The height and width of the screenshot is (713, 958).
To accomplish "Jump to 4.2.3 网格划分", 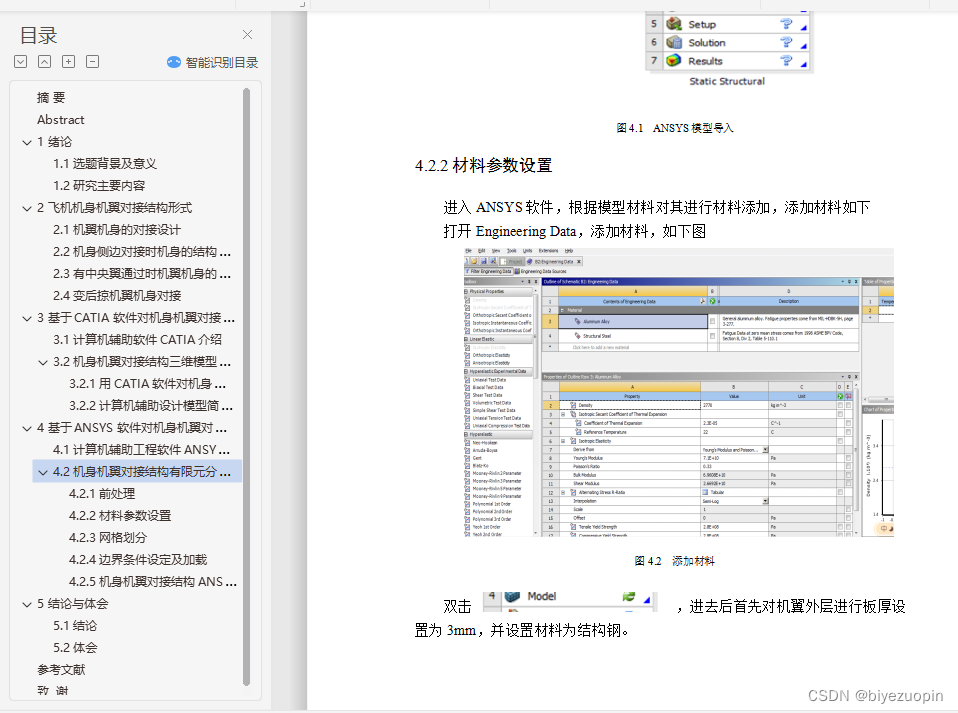I will click(110, 537).
